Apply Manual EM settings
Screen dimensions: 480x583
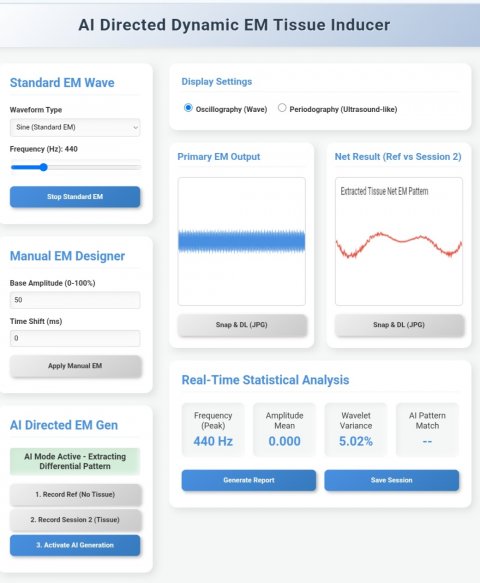pyautogui.click(x=75, y=366)
